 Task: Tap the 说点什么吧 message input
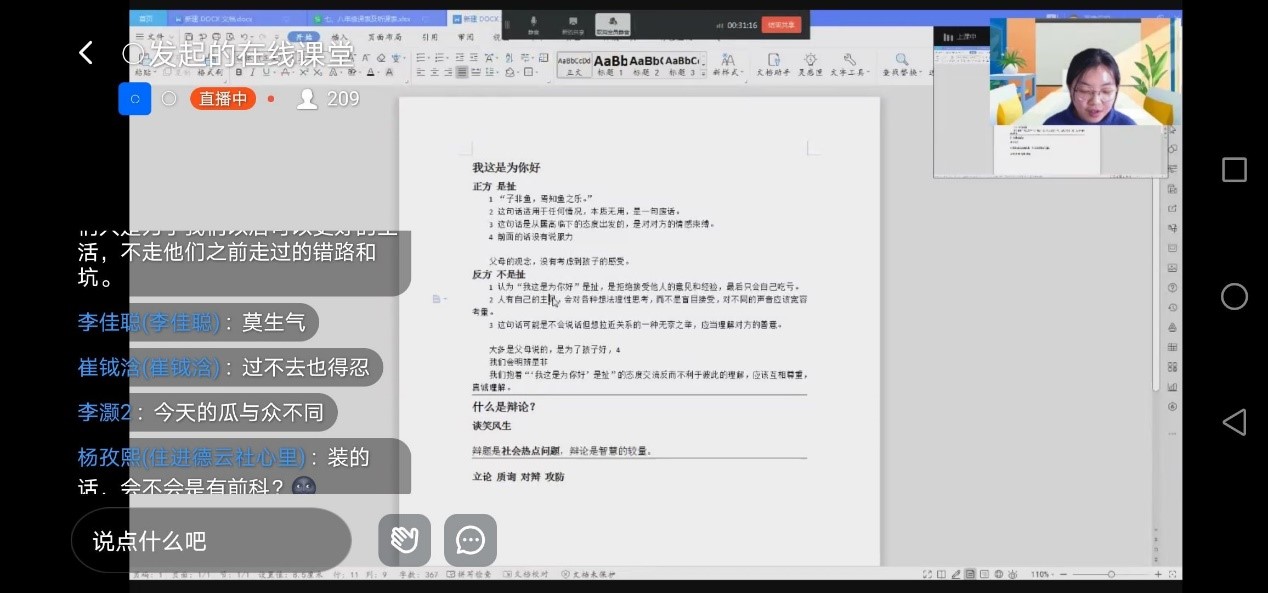[x=211, y=540]
